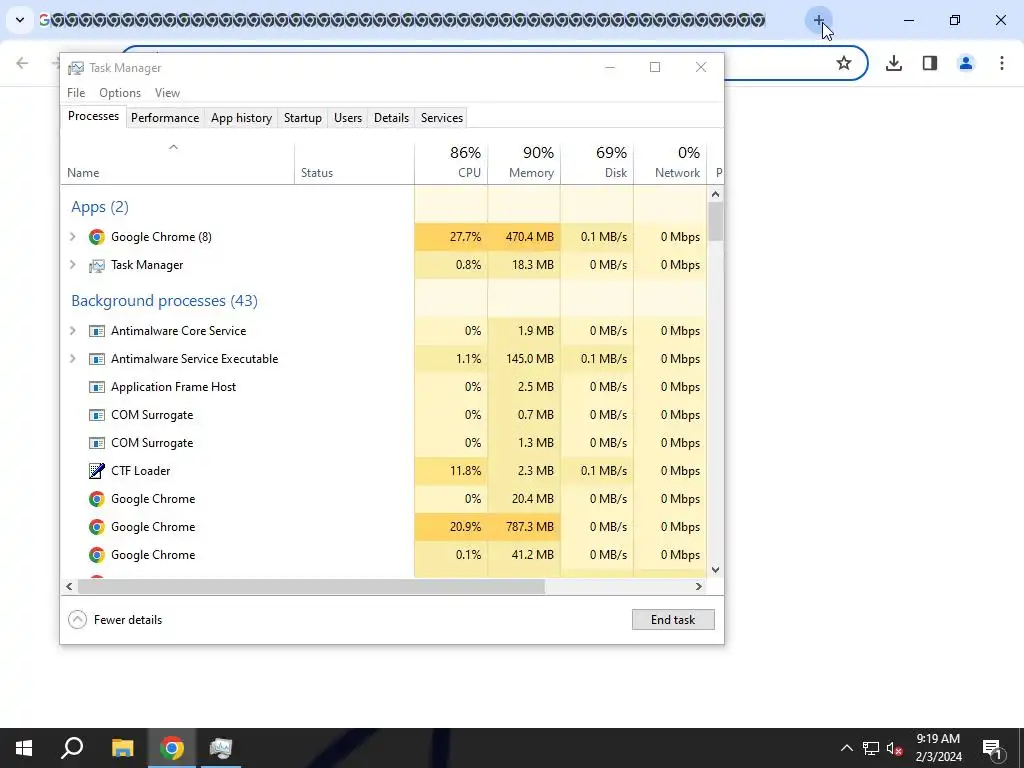The height and width of the screenshot is (768, 1024).
Task: Open Chrome downloads icon
Action: [894, 63]
